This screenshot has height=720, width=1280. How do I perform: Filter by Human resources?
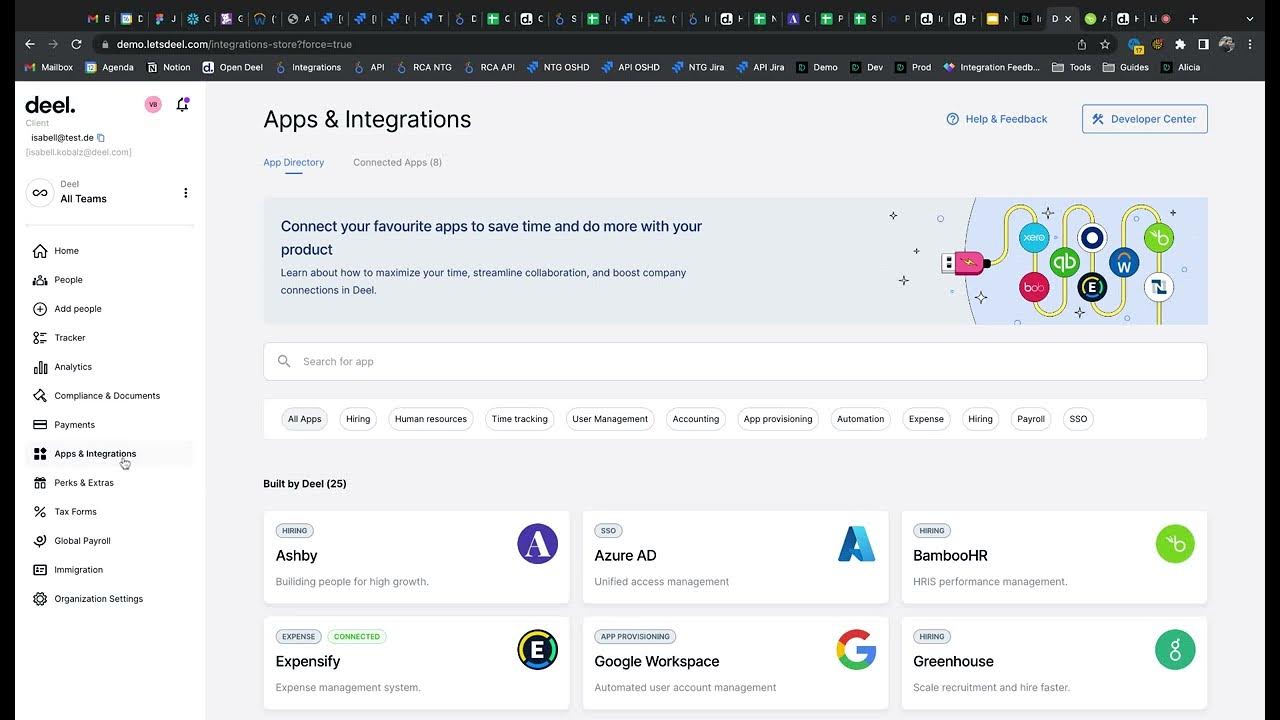(431, 419)
